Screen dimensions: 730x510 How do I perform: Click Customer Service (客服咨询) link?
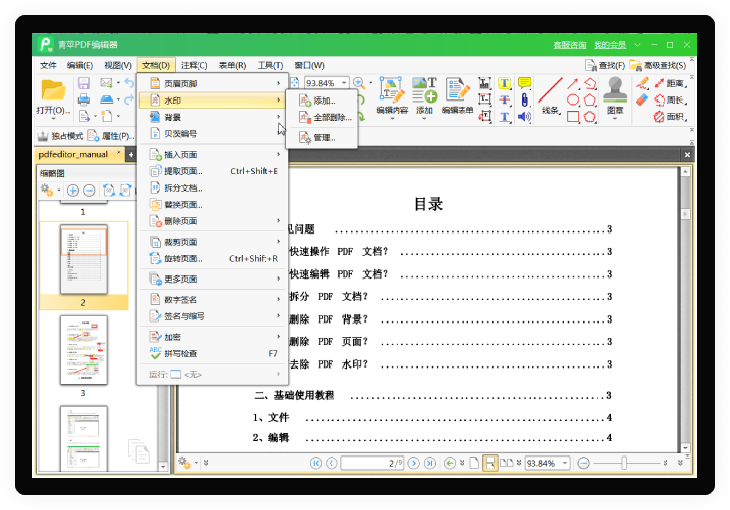pos(569,45)
